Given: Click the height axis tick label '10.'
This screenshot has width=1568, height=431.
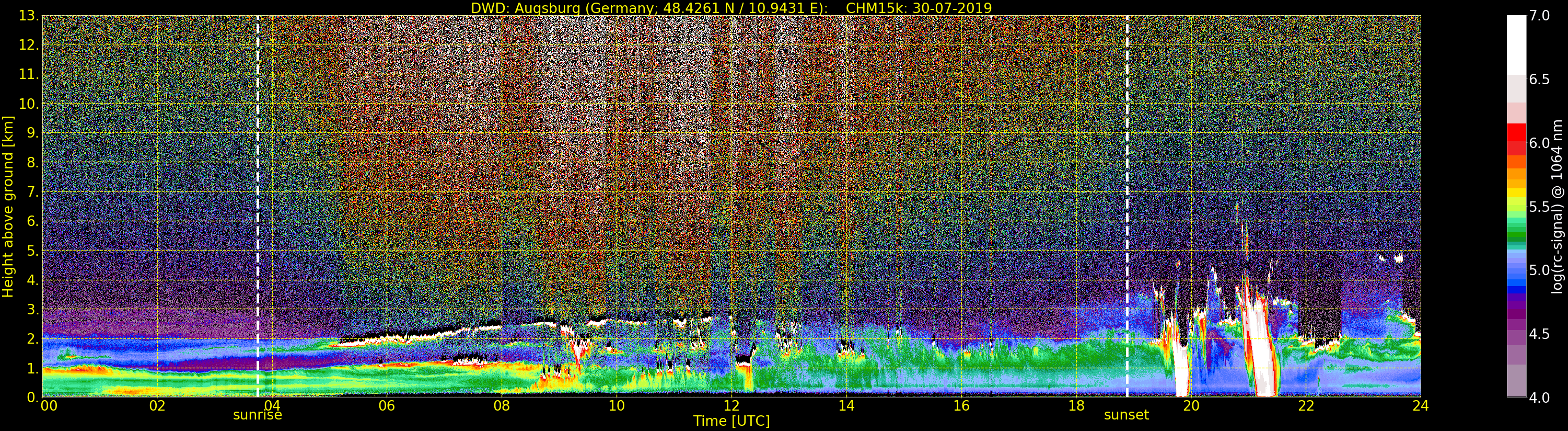Looking at the screenshot, I should (x=29, y=104).
